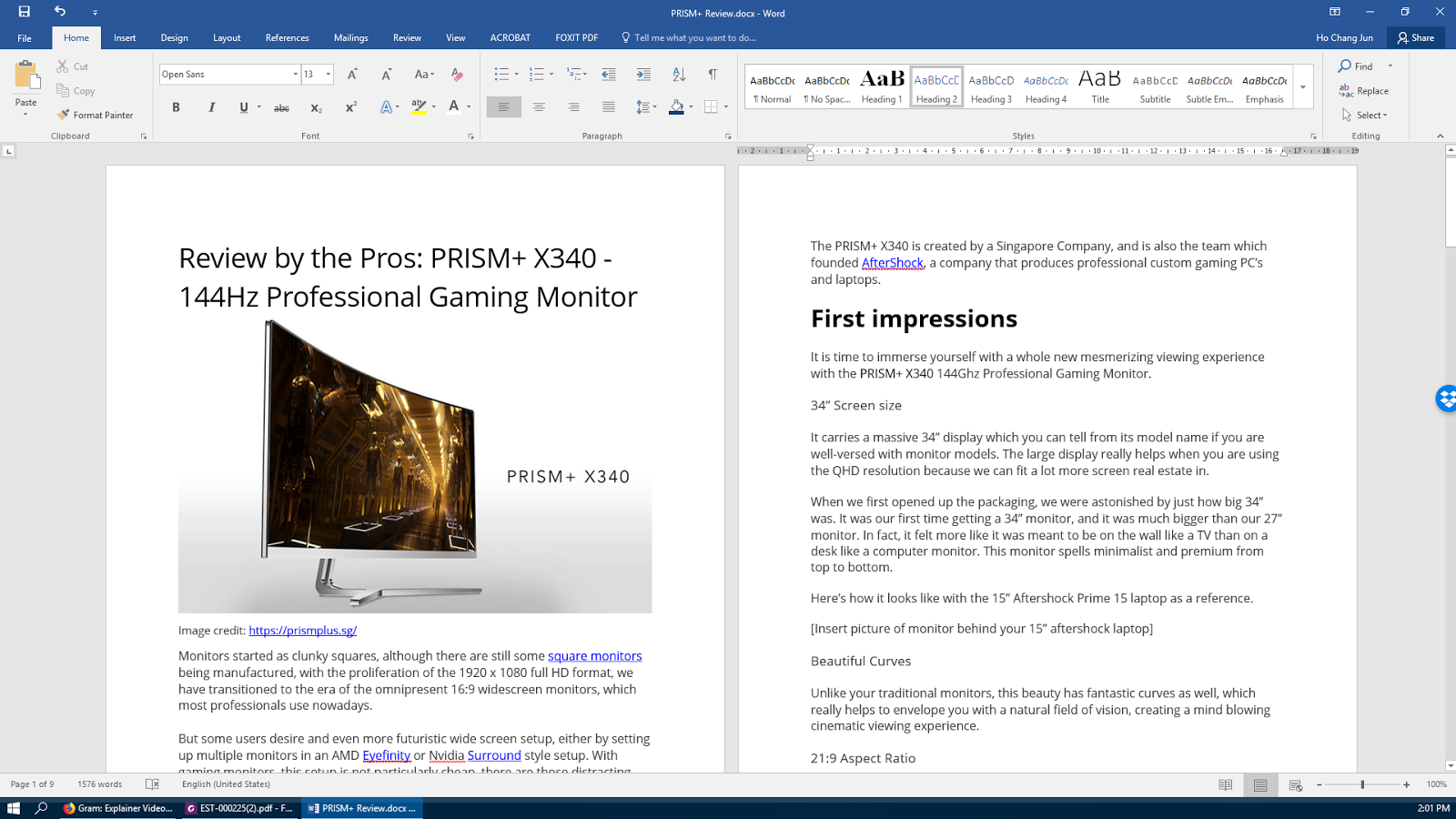Show paragraph marks and hidden symbols
Viewport: 1456px width, 819px height.
pyautogui.click(x=713, y=75)
